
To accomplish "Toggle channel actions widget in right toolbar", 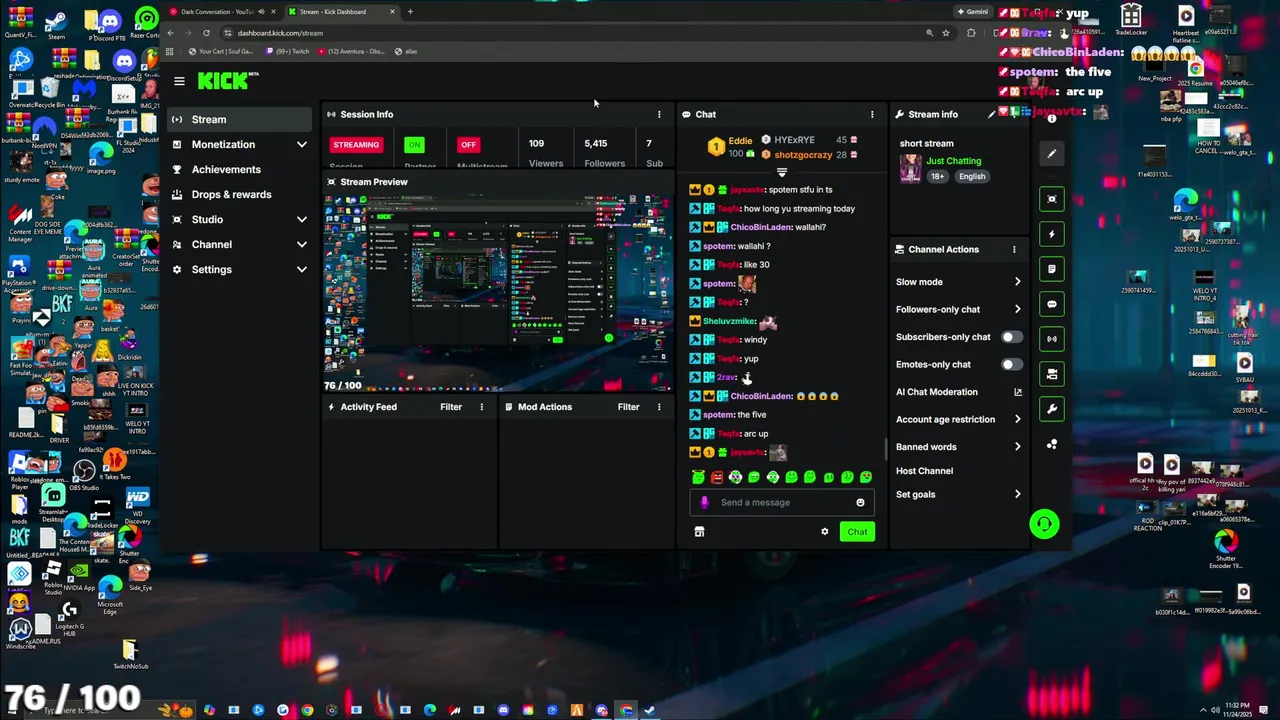I will click(x=1052, y=374).
